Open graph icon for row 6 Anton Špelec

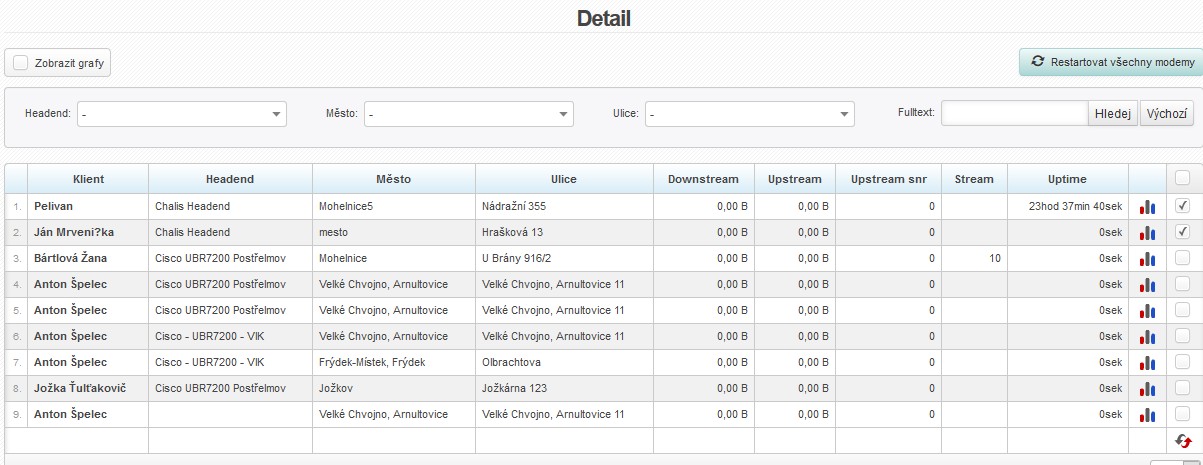point(1147,337)
